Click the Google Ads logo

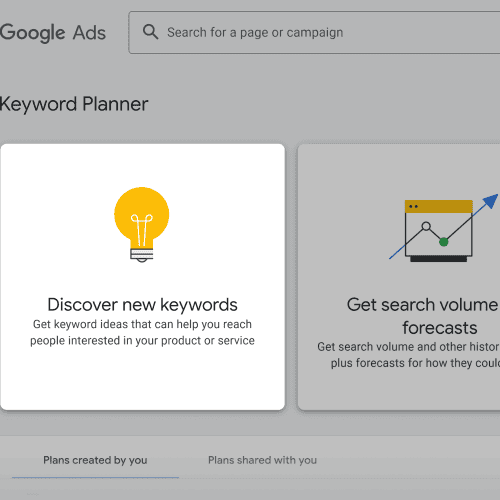point(53,33)
